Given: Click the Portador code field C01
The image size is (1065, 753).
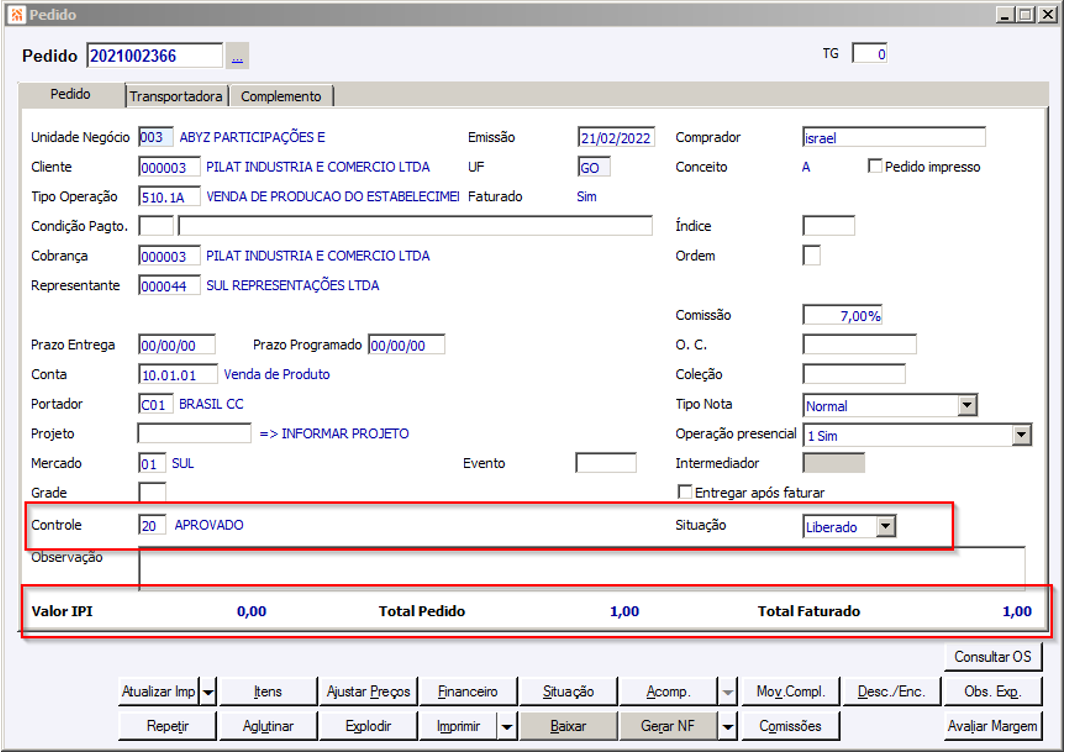Looking at the screenshot, I should click(156, 404).
